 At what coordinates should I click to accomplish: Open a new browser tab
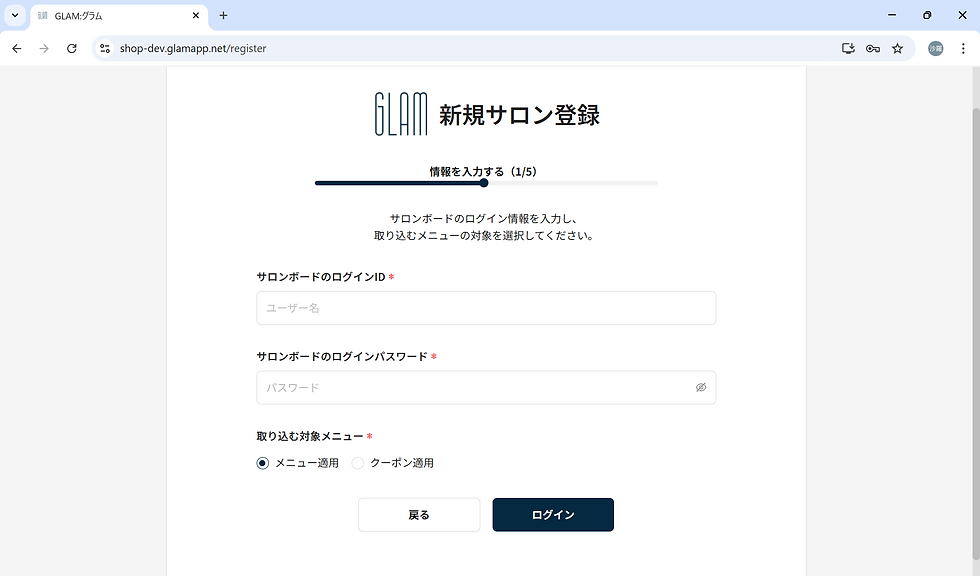[x=222, y=15]
